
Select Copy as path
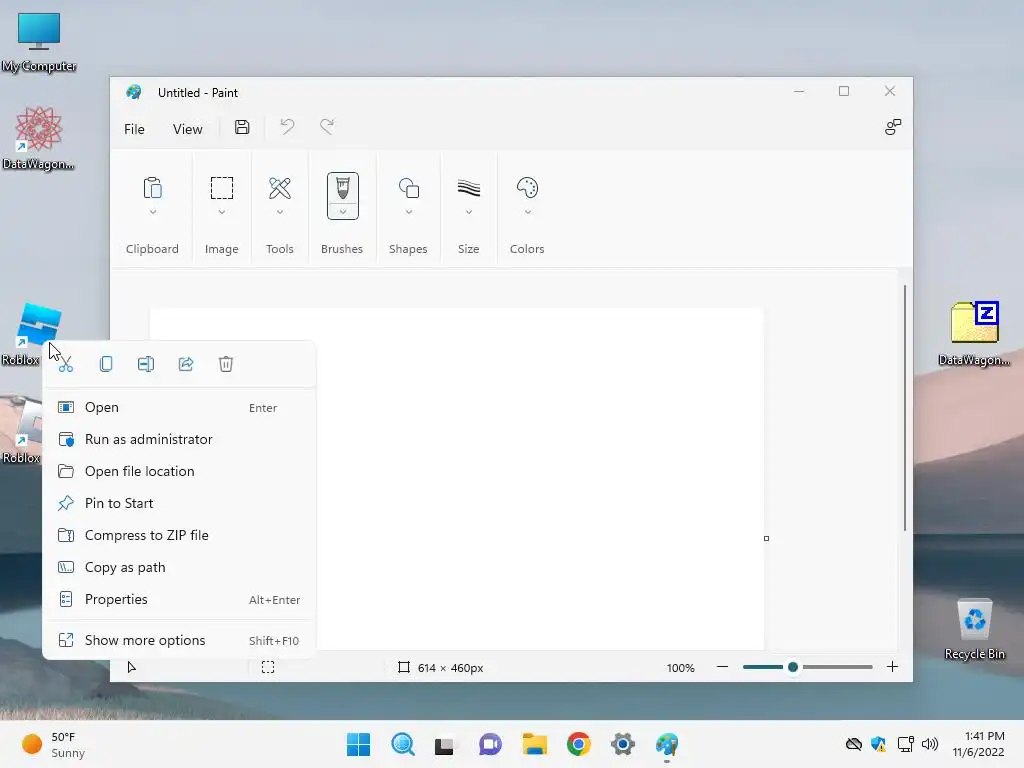pos(179,568)
